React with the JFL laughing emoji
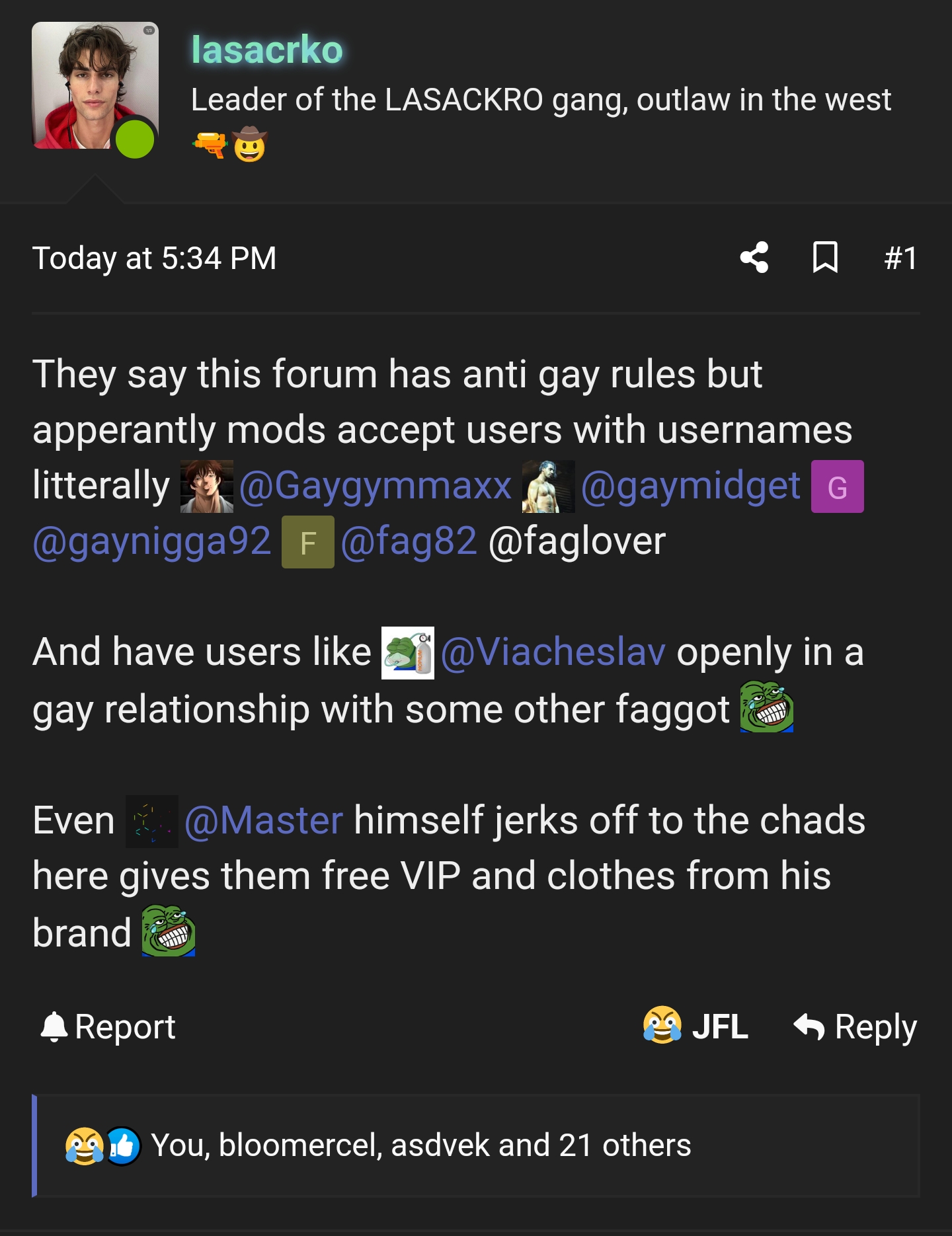Screen dimensions: 952x1236 point(695,1026)
